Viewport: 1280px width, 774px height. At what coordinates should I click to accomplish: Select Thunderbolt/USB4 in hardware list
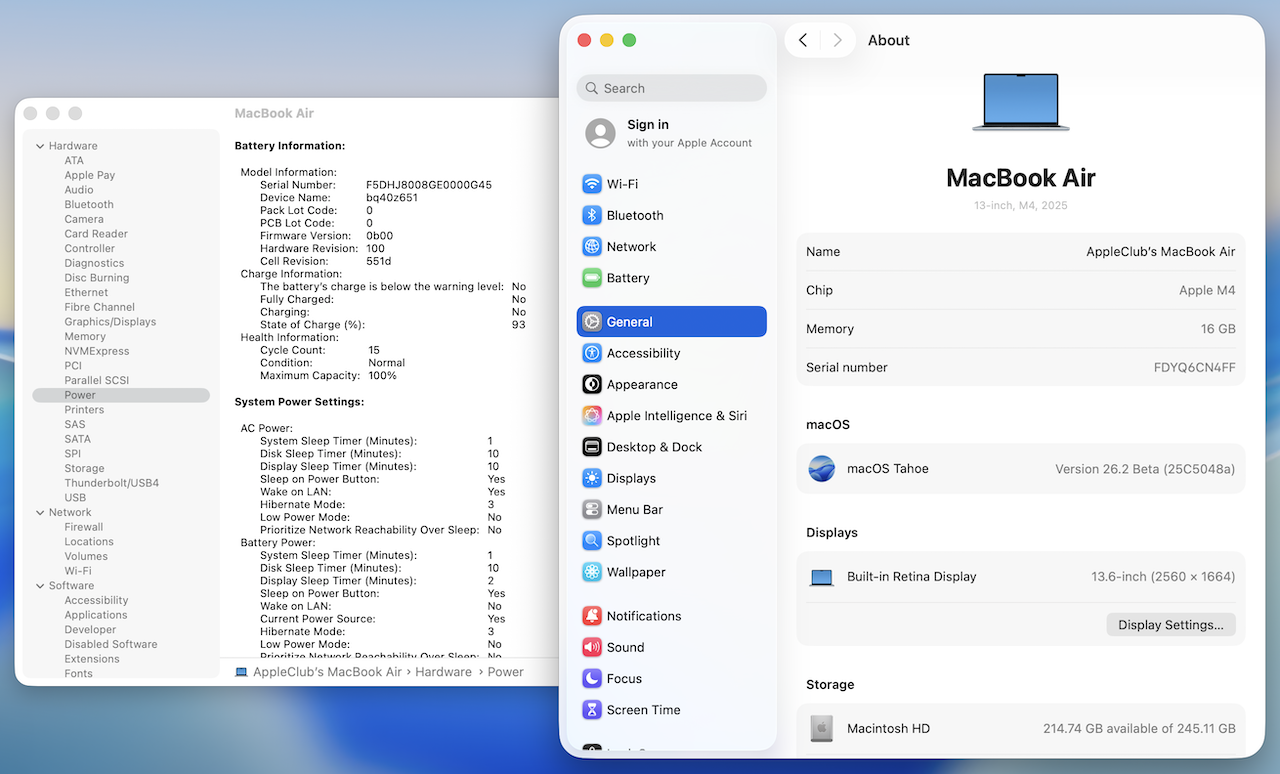[111, 483]
